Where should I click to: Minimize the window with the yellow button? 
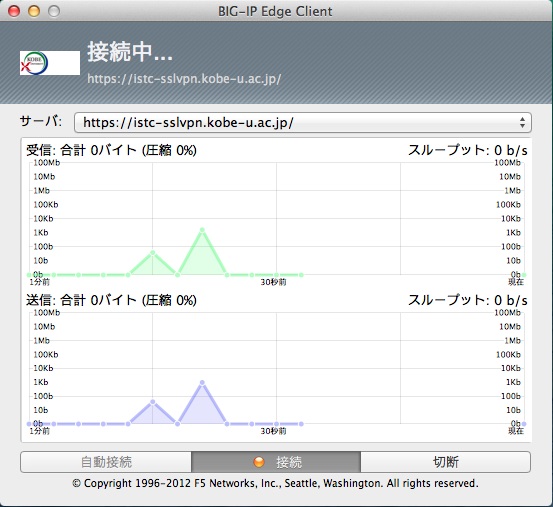click(x=34, y=11)
